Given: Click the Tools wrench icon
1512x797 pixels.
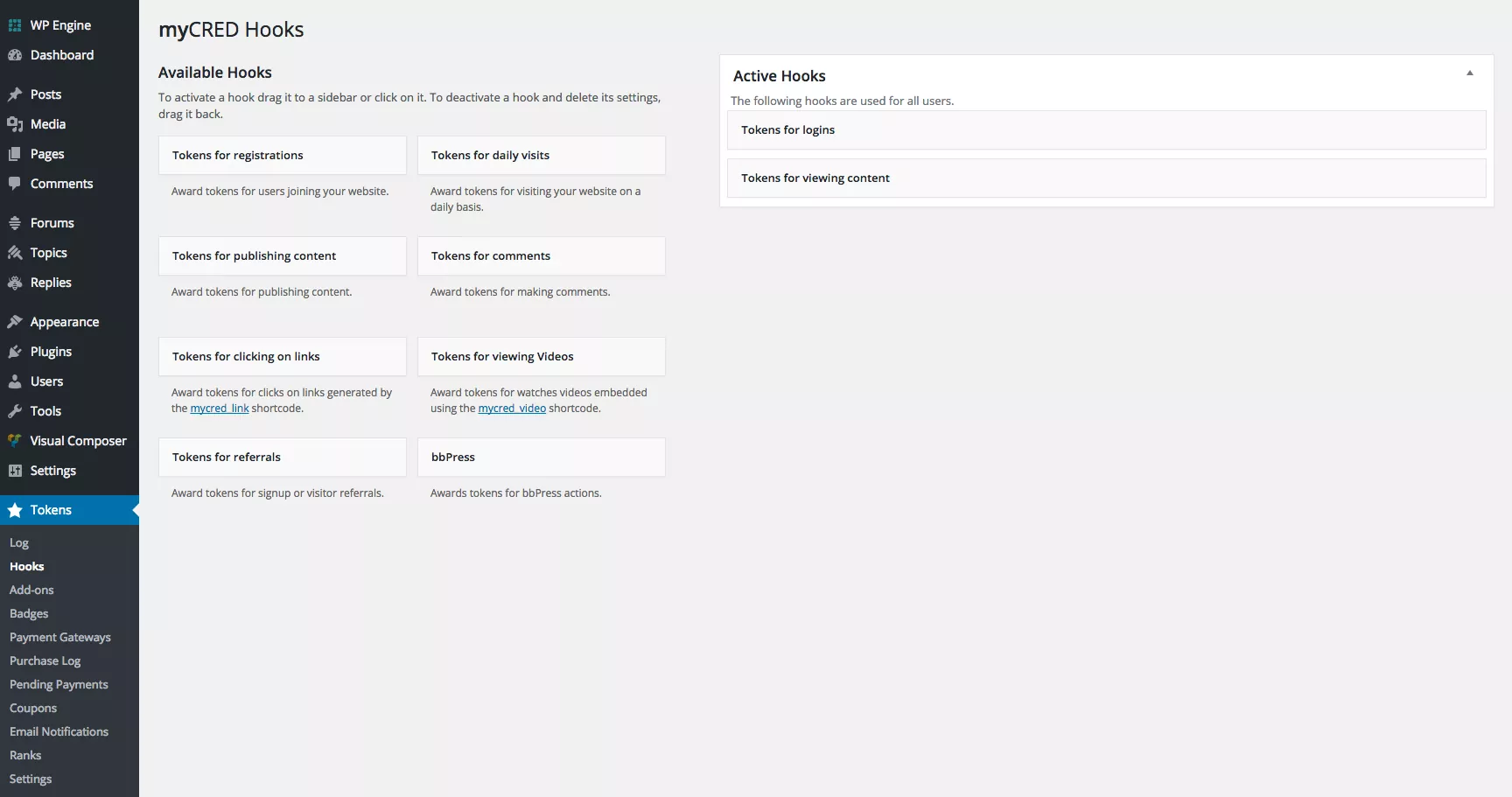Looking at the screenshot, I should point(15,411).
